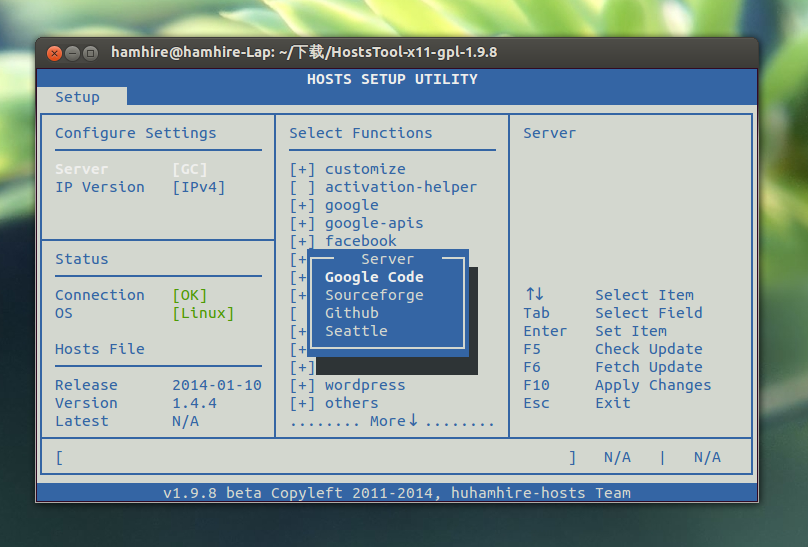Image resolution: width=808 pixels, height=547 pixels.
Task: Toggle the customize function checkbox
Action: [x=302, y=169]
